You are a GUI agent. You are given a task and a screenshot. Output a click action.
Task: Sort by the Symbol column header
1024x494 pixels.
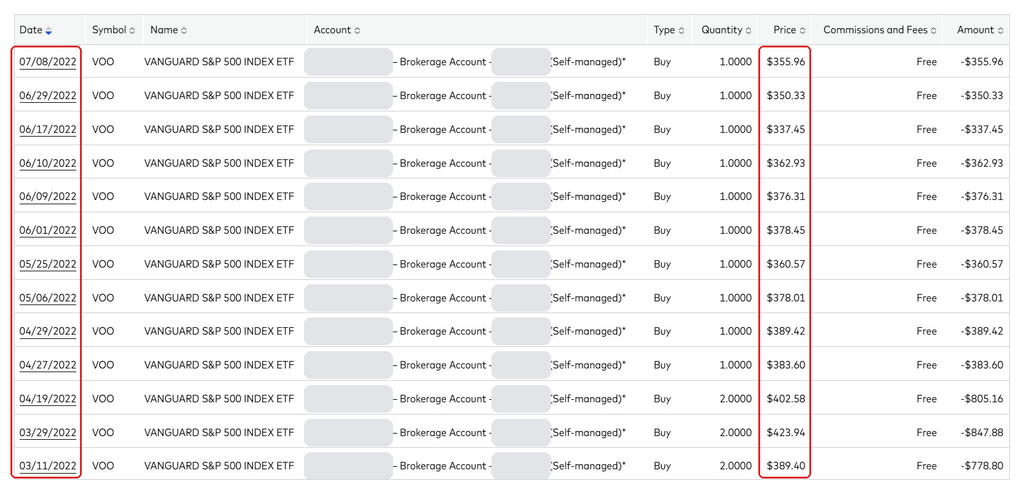tap(114, 30)
